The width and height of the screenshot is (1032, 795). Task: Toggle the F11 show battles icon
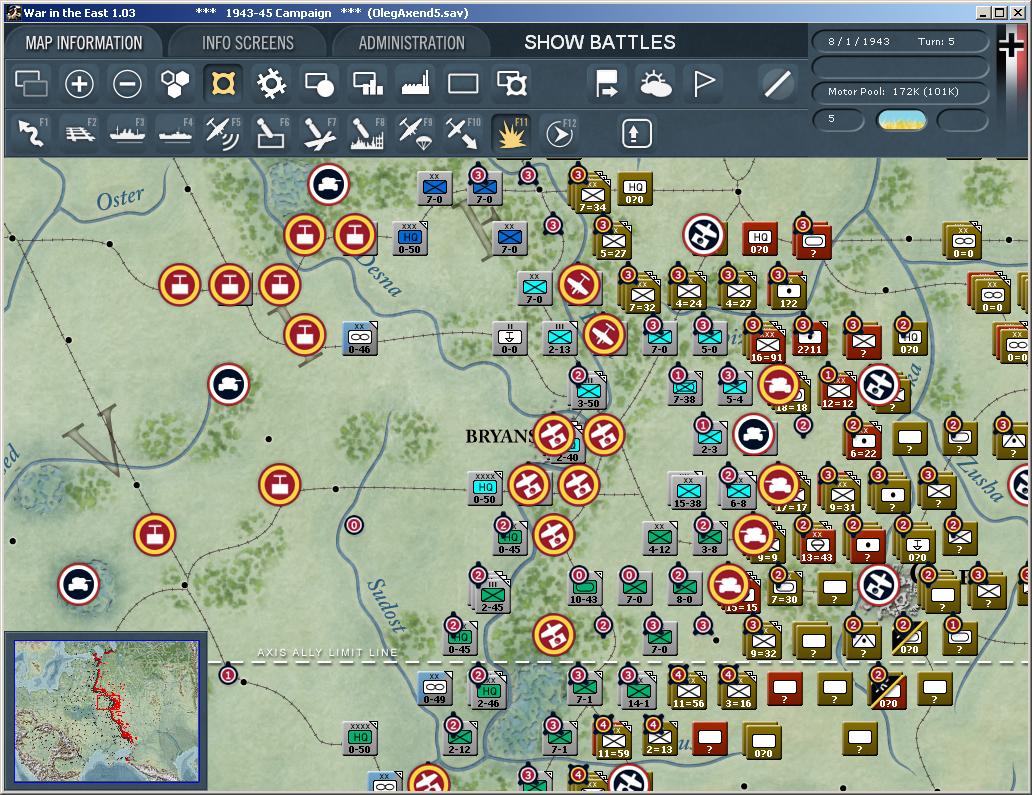(x=511, y=132)
